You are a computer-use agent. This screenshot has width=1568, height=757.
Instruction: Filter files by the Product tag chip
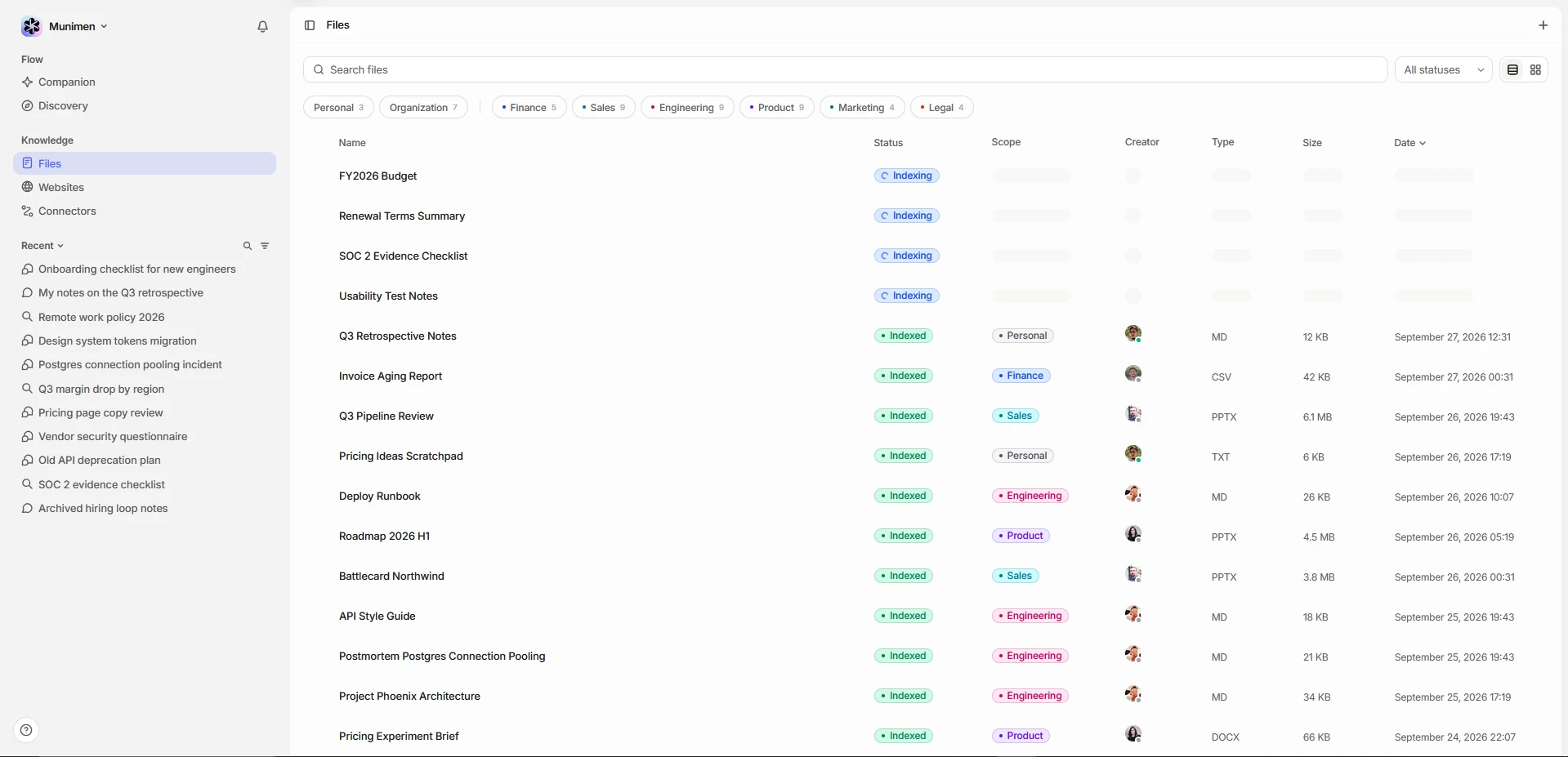point(776,108)
